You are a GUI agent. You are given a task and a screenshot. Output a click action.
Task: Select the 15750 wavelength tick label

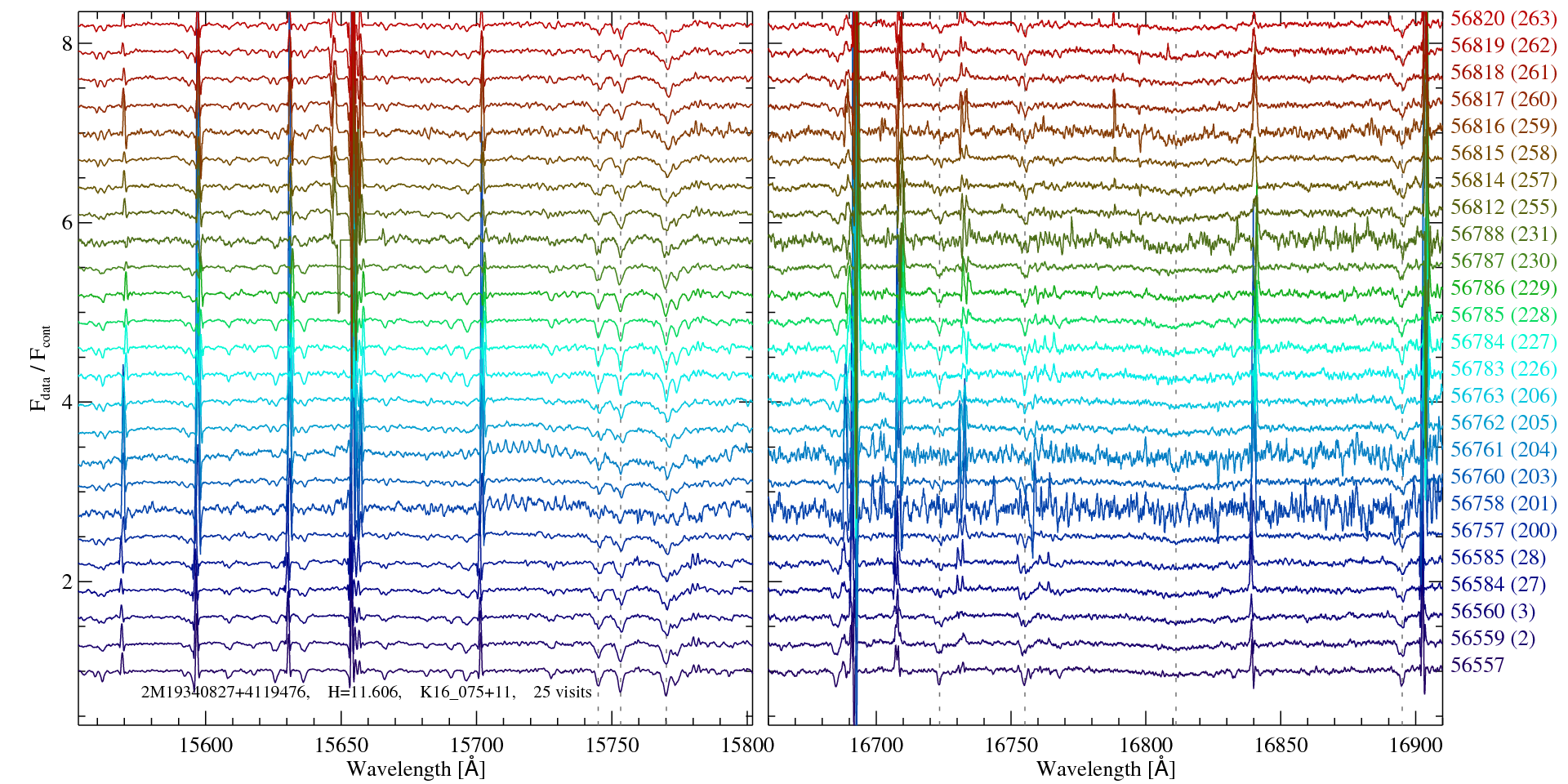pyautogui.click(x=612, y=746)
